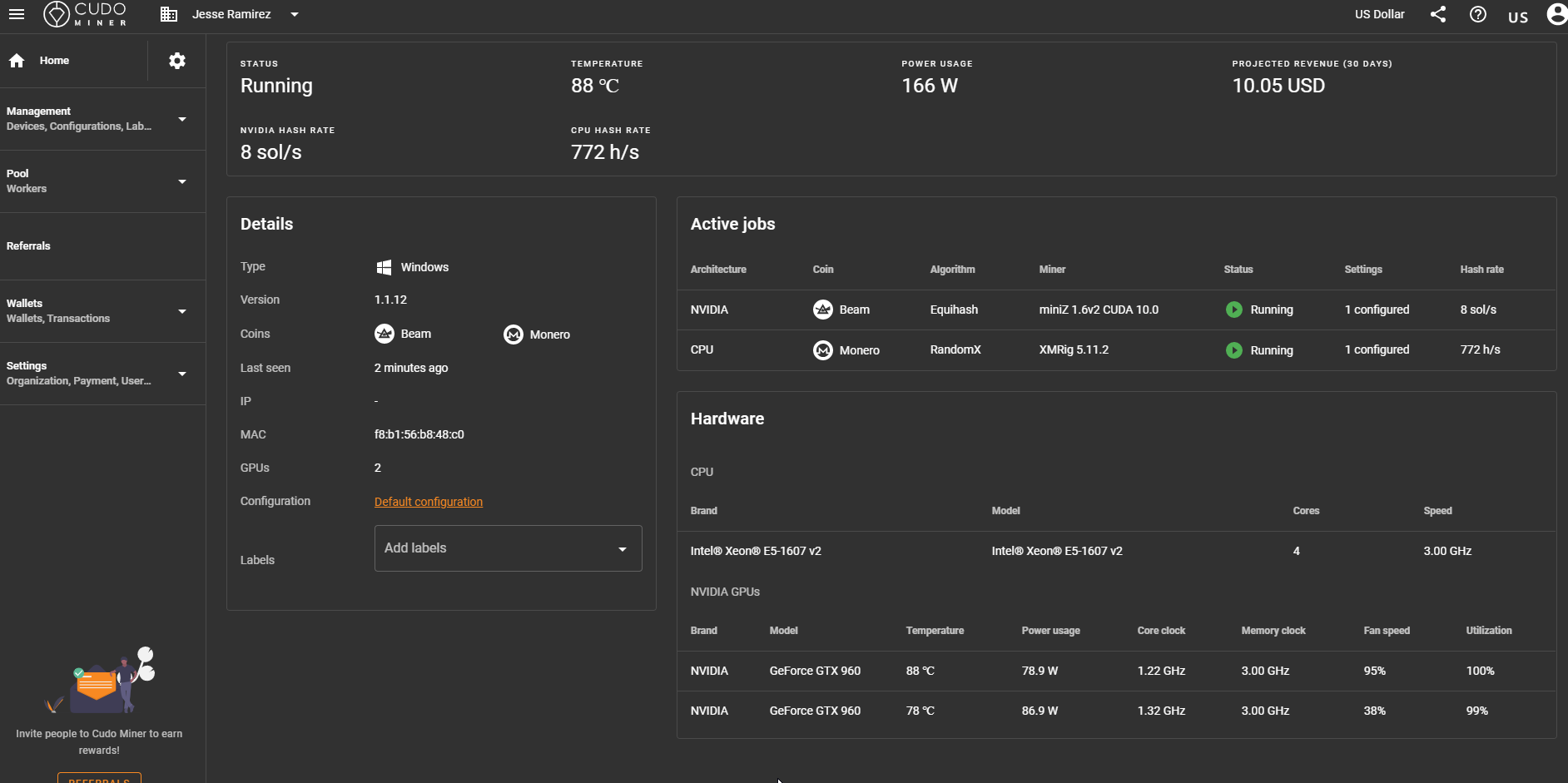Click the Monero coin icon in Details
This screenshot has width=1568, height=783.
coord(514,335)
